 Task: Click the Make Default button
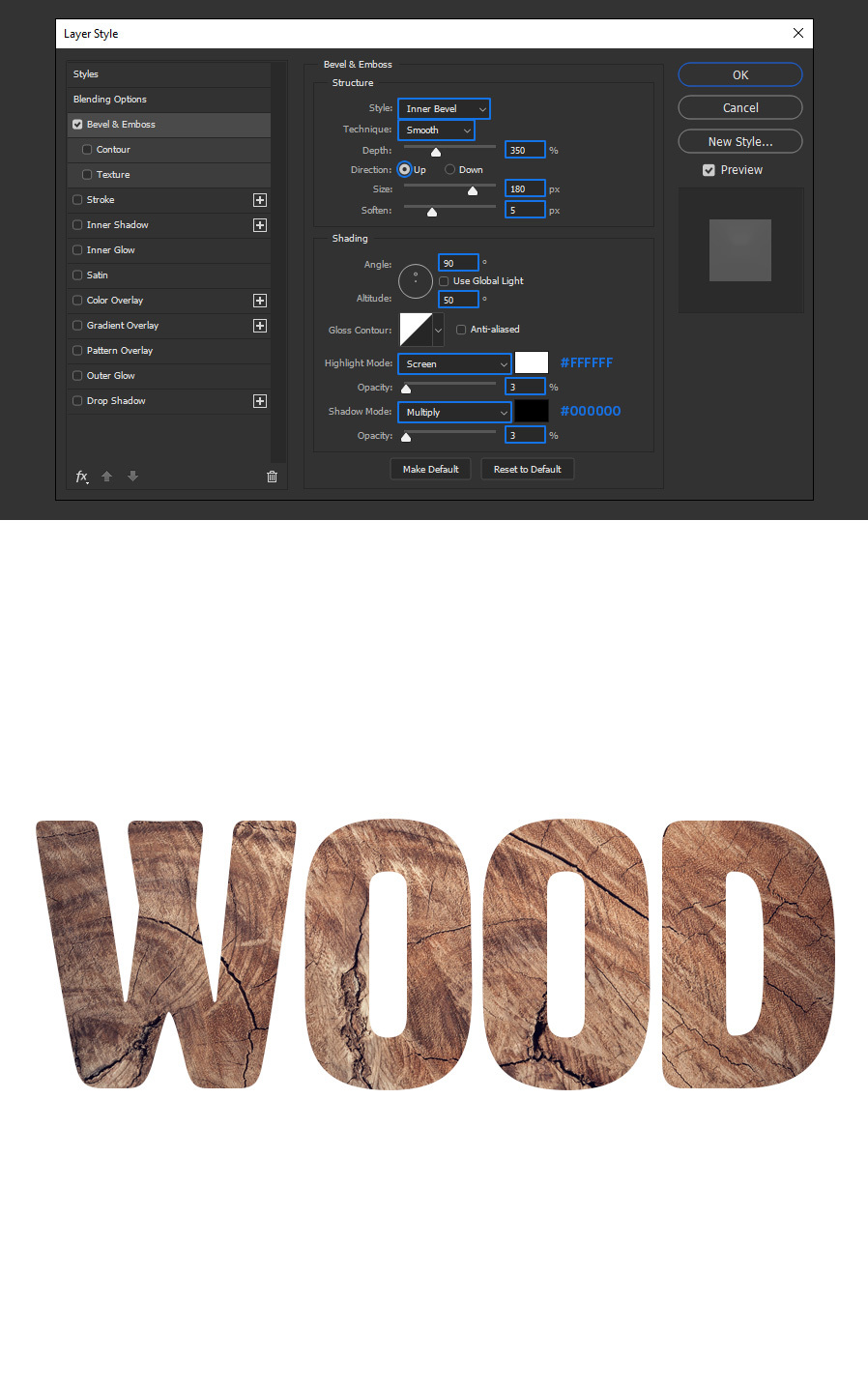pyautogui.click(x=431, y=469)
